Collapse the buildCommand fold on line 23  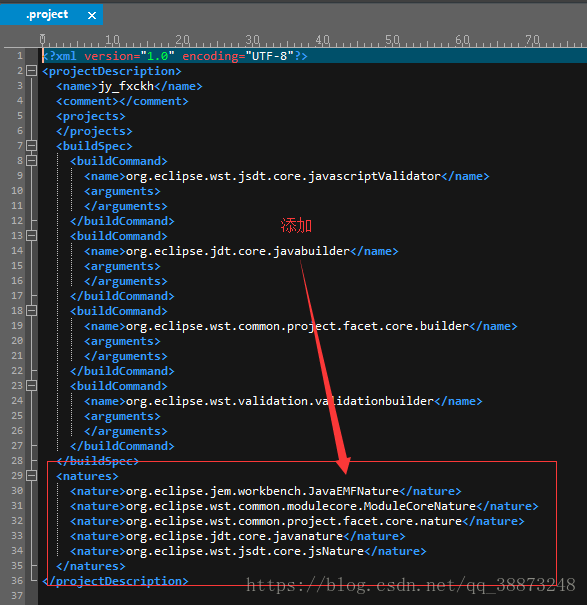coord(31,386)
